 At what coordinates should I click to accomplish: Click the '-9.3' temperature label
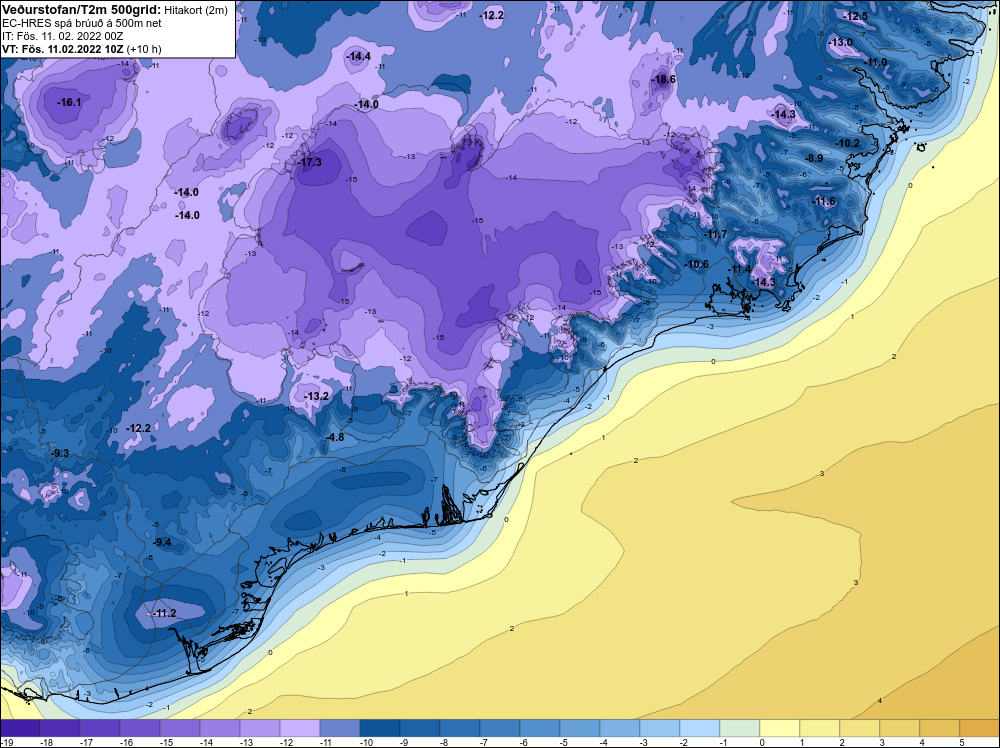(60, 453)
